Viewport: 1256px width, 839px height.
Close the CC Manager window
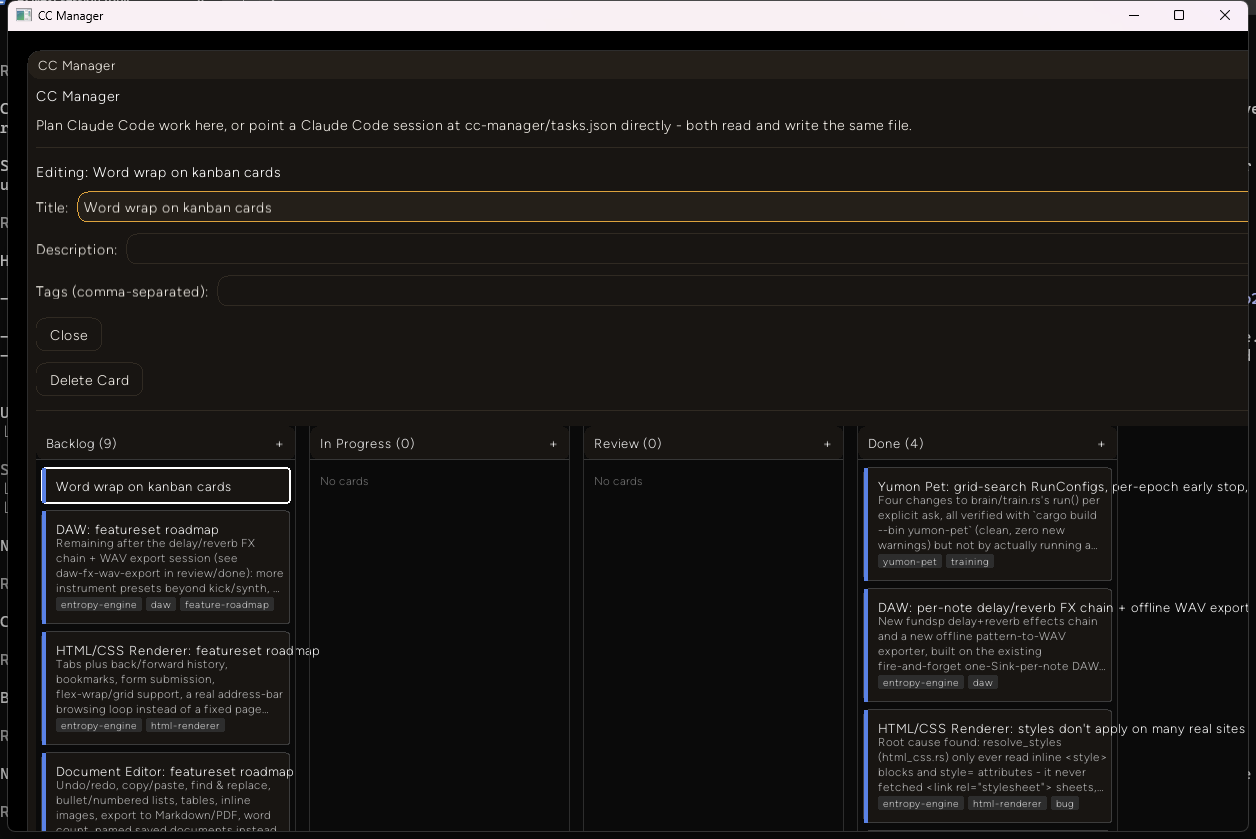click(1225, 15)
